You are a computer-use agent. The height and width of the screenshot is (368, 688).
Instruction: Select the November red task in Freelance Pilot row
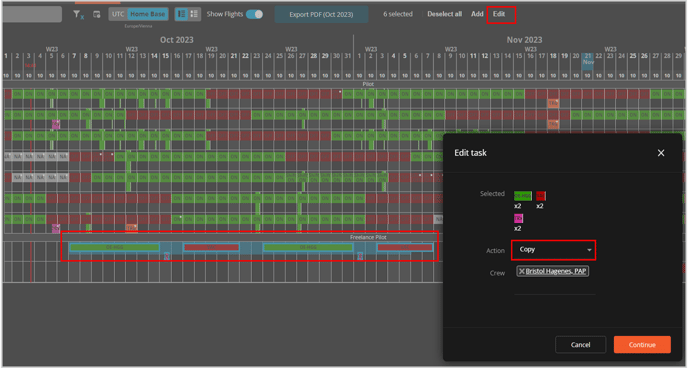pos(405,247)
